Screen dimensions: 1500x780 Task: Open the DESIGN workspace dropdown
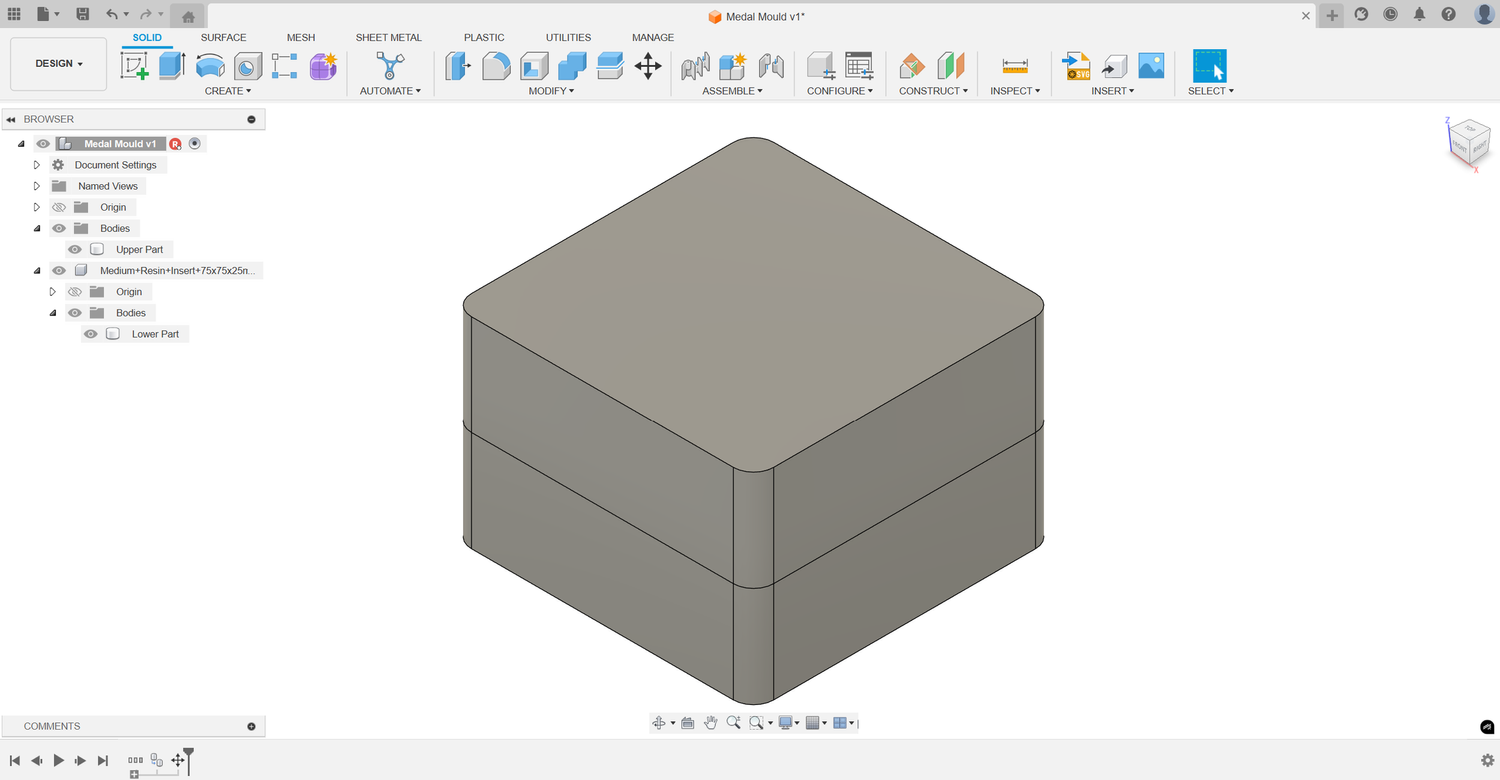tap(59, 64)
